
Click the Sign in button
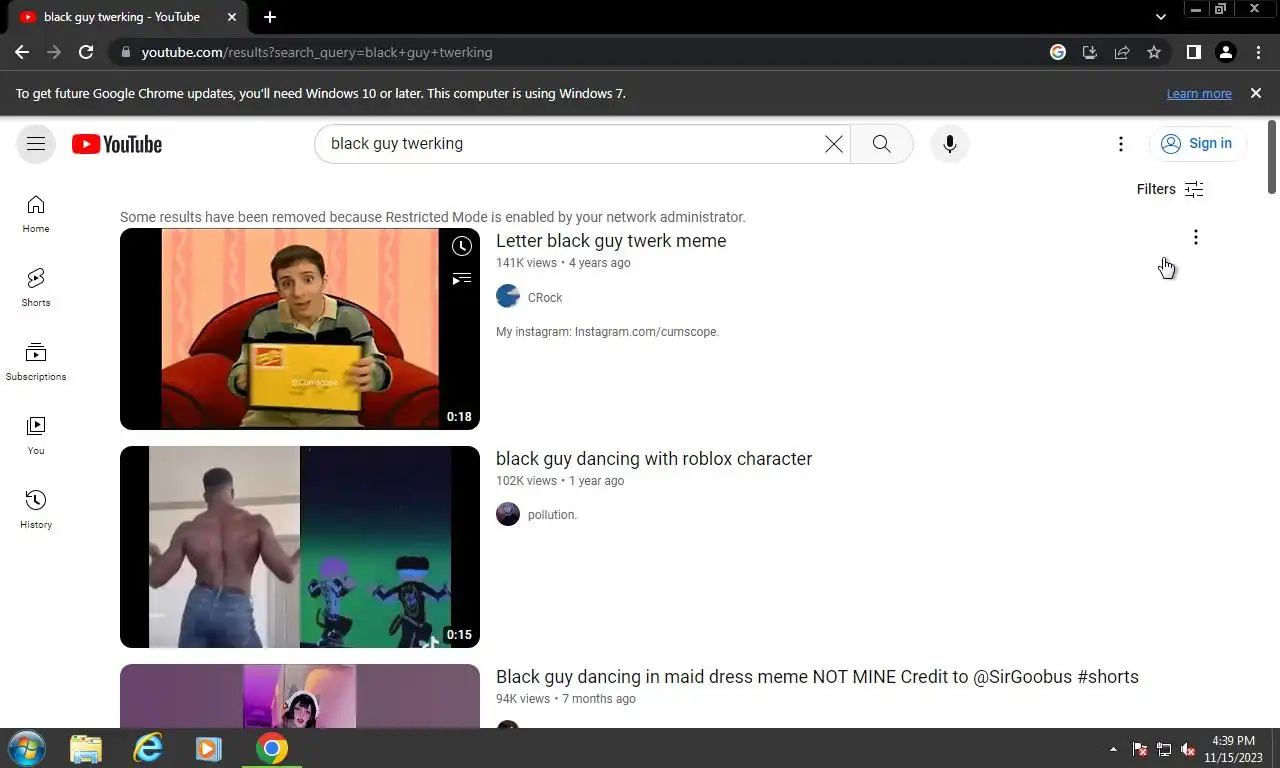(x=1197, y=144)
